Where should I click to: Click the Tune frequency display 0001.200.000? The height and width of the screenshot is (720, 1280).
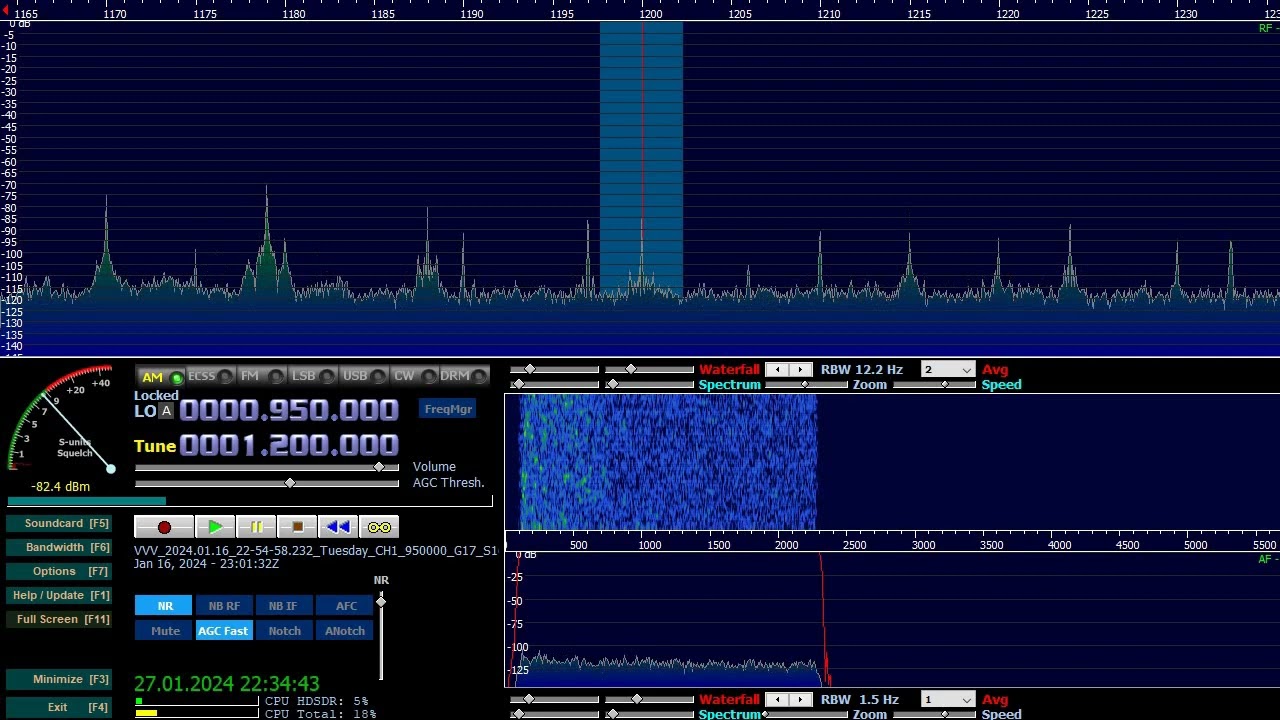[289, 445]
